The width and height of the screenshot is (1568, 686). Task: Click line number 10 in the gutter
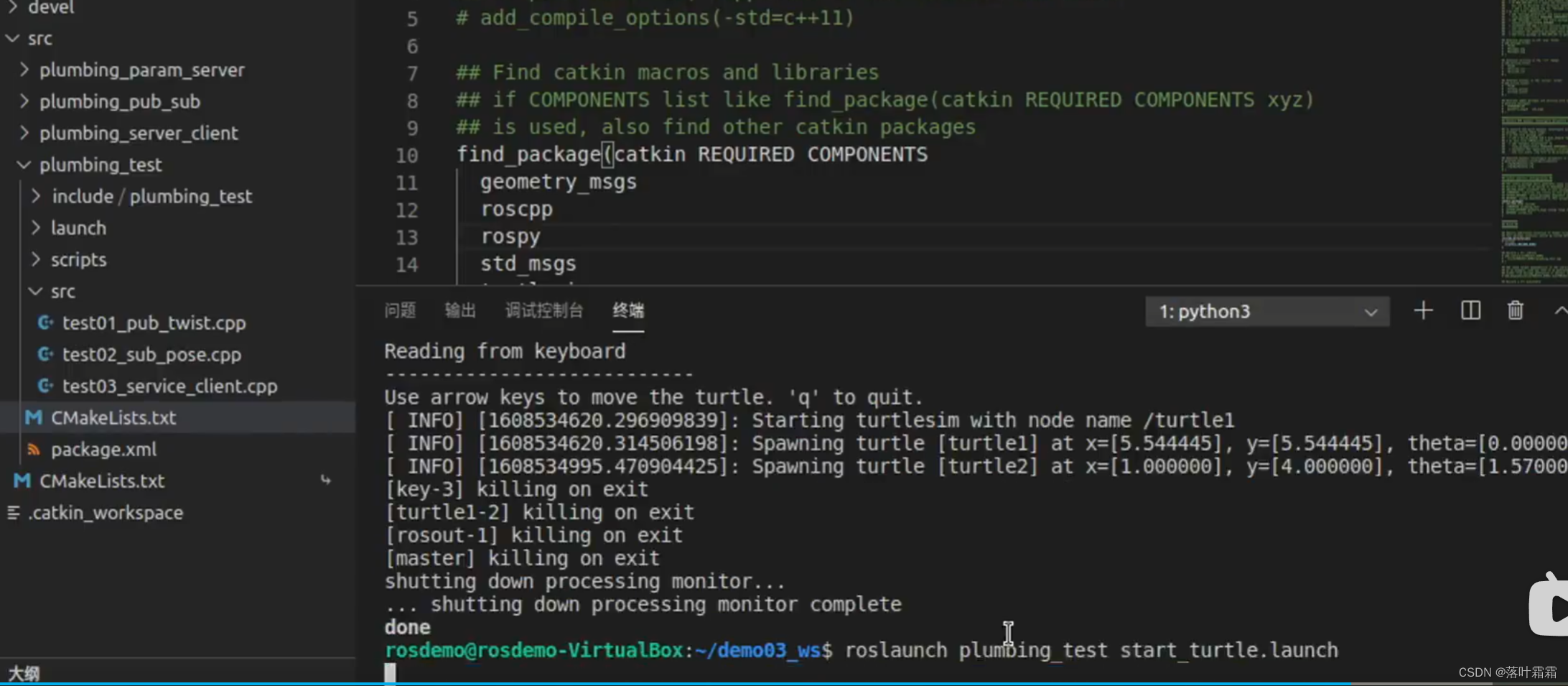[406, 155]
